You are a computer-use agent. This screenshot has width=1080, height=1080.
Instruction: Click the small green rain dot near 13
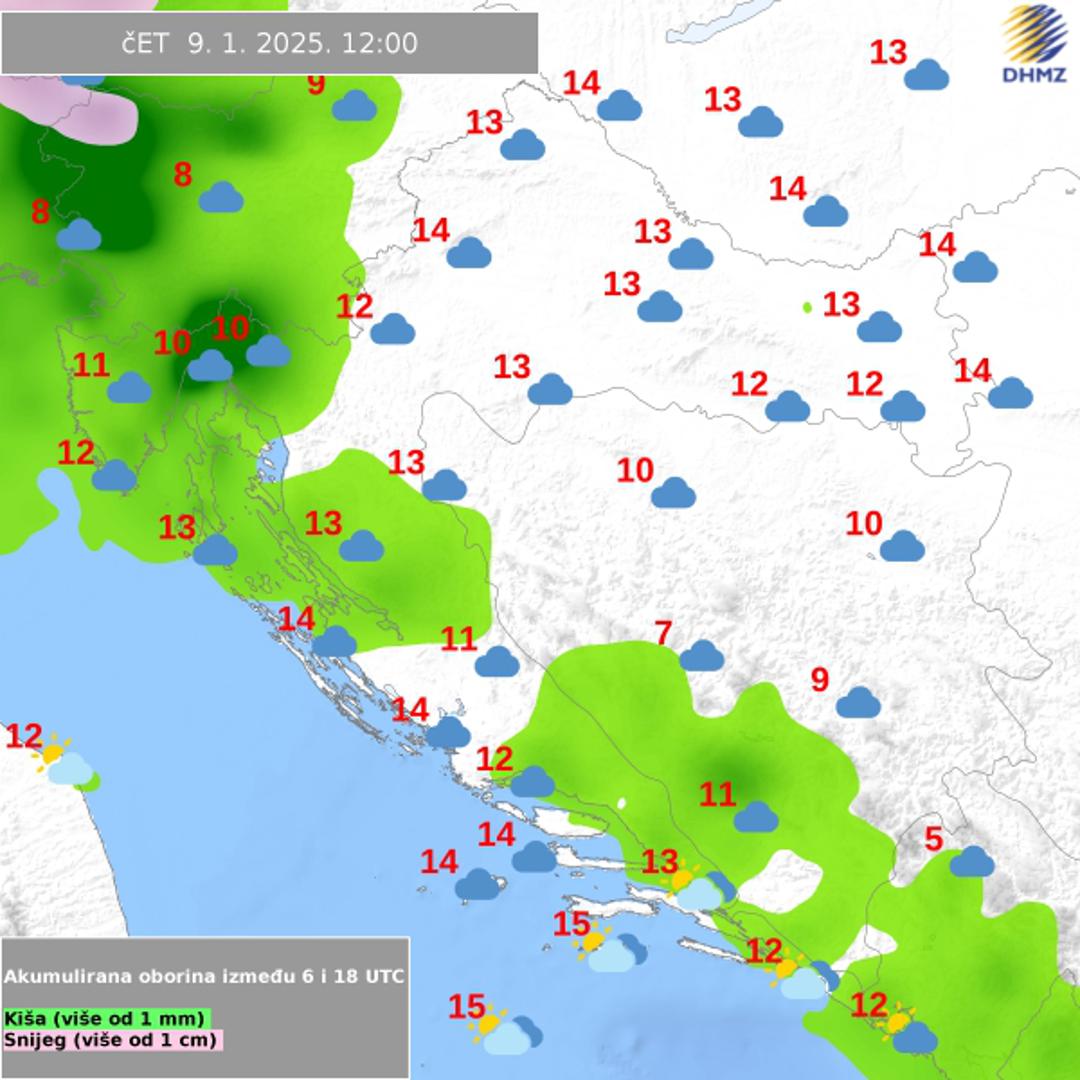coord(807,307)
